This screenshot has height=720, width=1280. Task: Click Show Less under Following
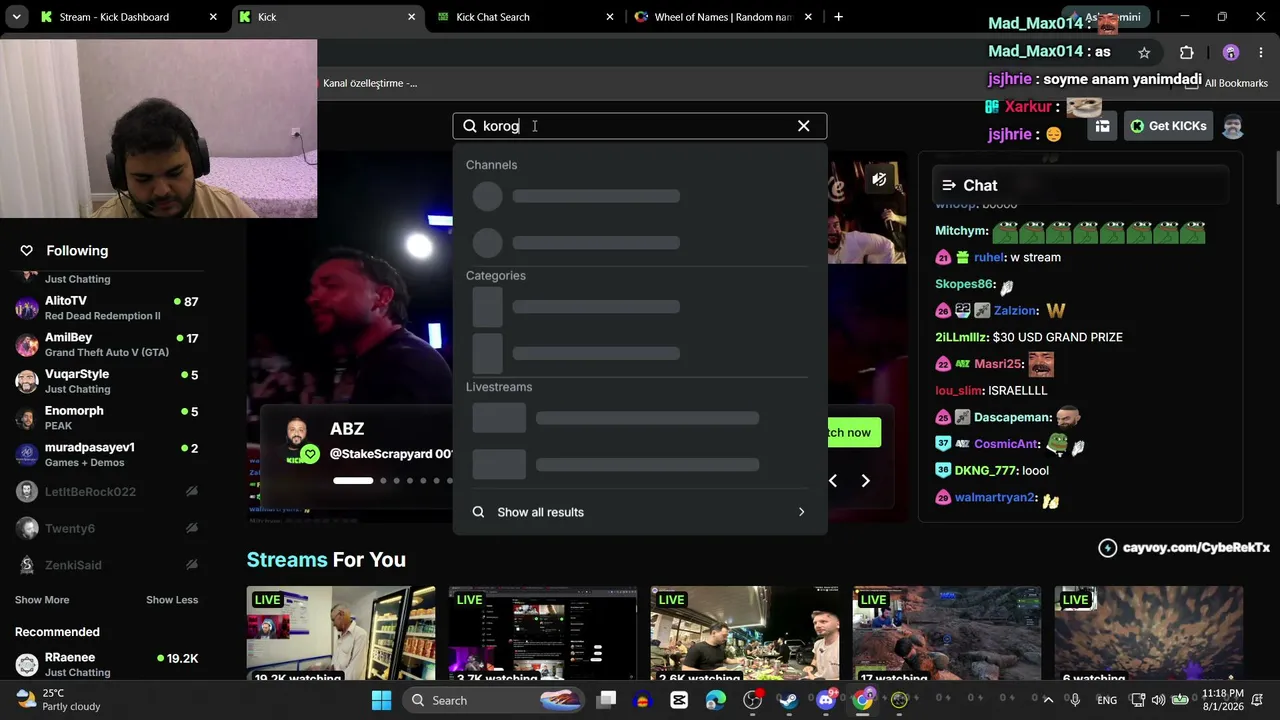point(172,600)
